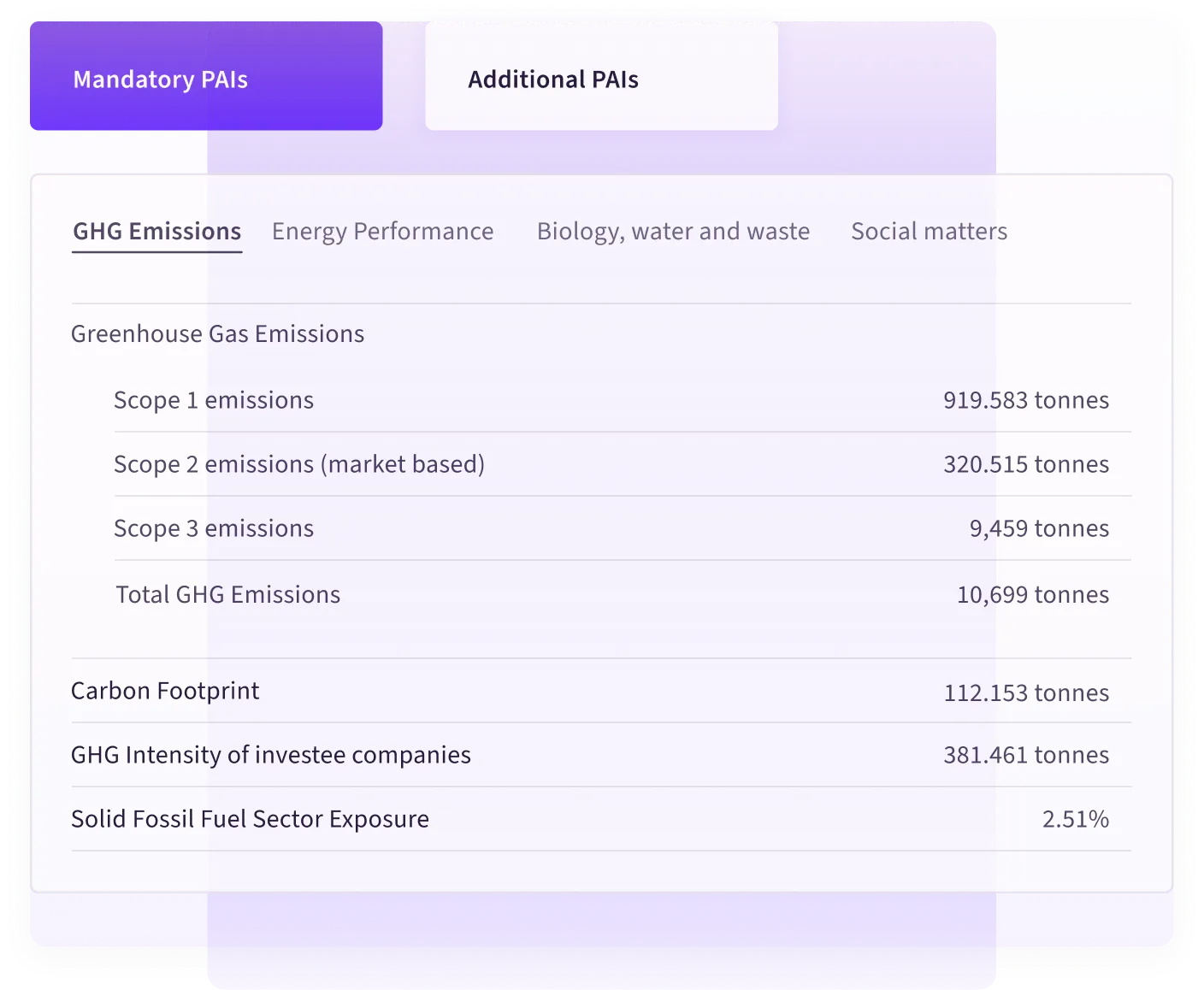Switch to Additional PAIs
This screenshot has height=990, width=1204.
(x=601, y=76)
